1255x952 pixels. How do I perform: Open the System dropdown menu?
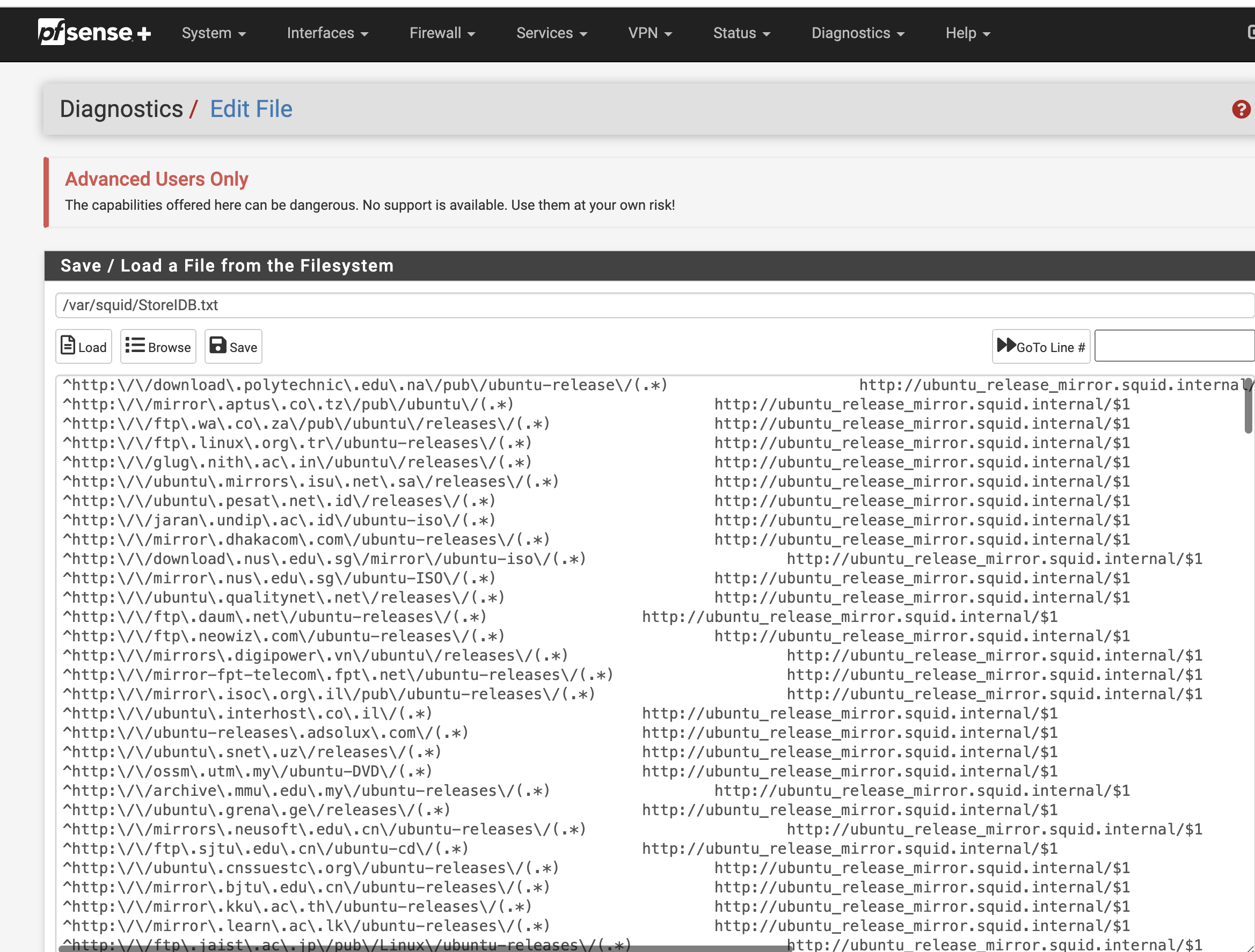(x=213, y=33)
